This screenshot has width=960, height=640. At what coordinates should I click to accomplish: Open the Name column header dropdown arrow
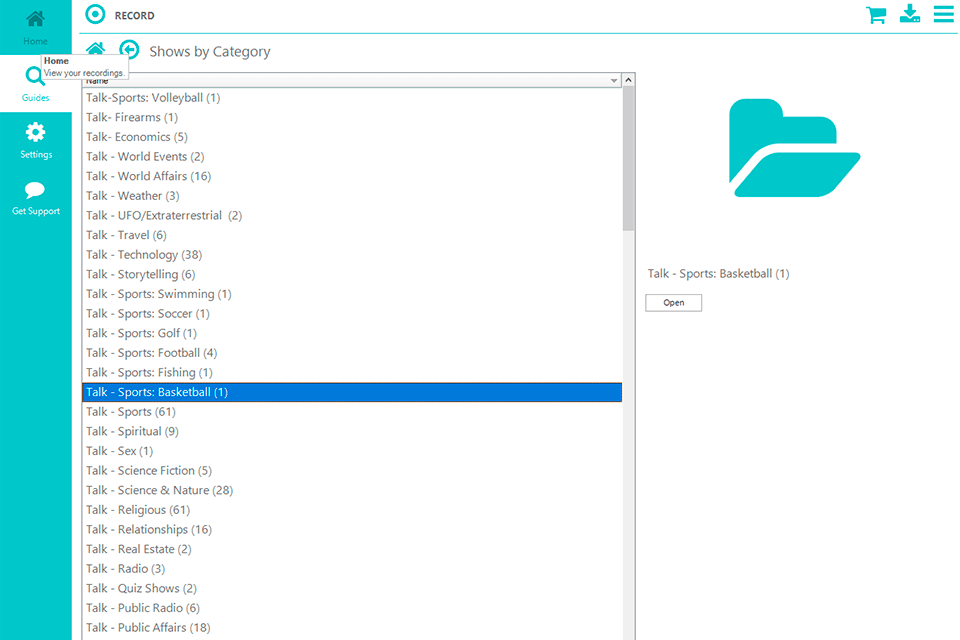pyautogui.click(x=614, y=80)
